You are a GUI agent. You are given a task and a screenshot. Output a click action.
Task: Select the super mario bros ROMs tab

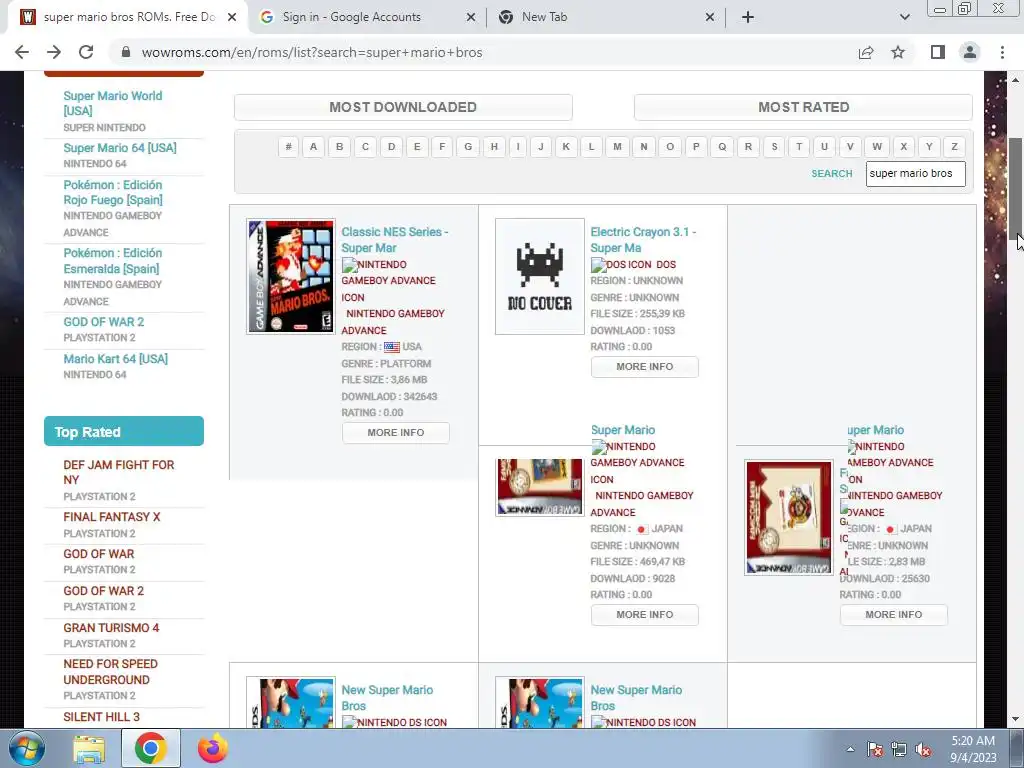127,17
